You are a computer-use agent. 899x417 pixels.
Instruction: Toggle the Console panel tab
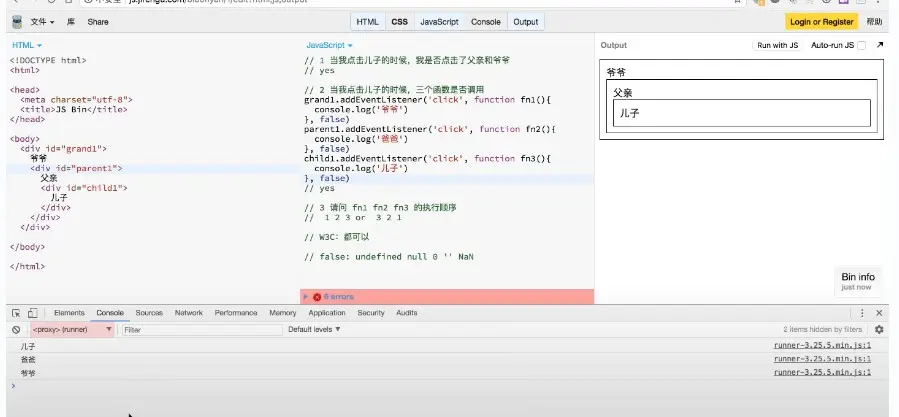tap(486, 22)
